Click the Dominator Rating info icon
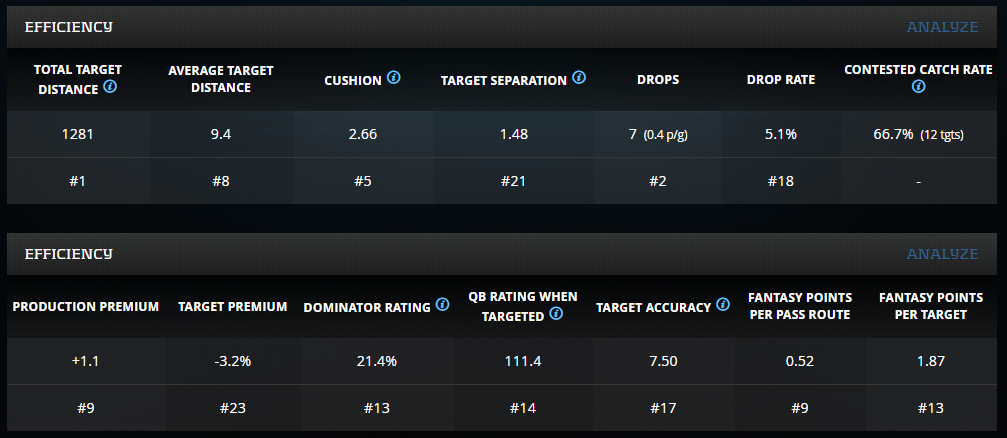Screen dimensions: 1007x438 tap(440, 306)
